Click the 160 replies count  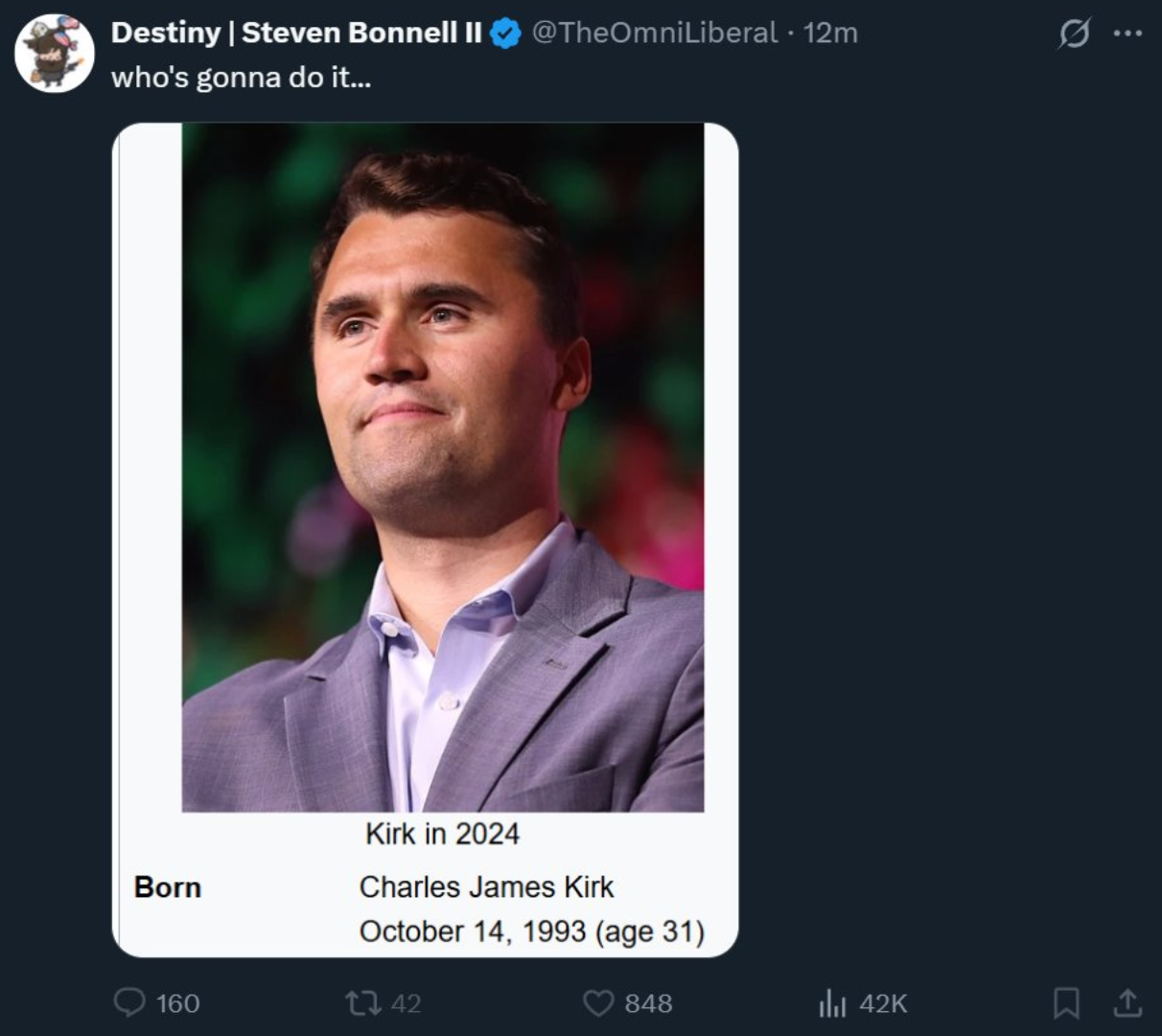[x=178, y=1003]
